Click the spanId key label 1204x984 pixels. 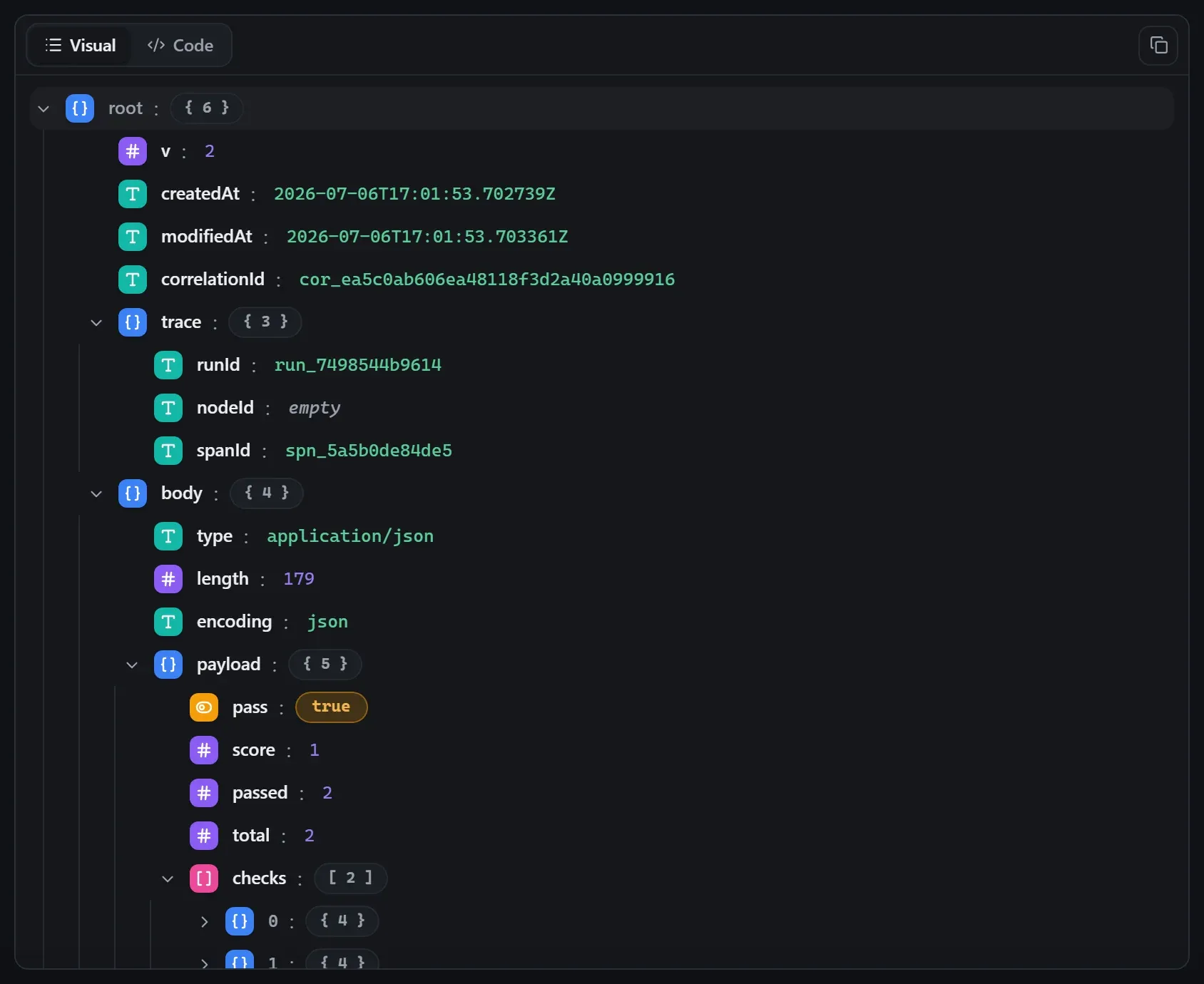[223, 451]
